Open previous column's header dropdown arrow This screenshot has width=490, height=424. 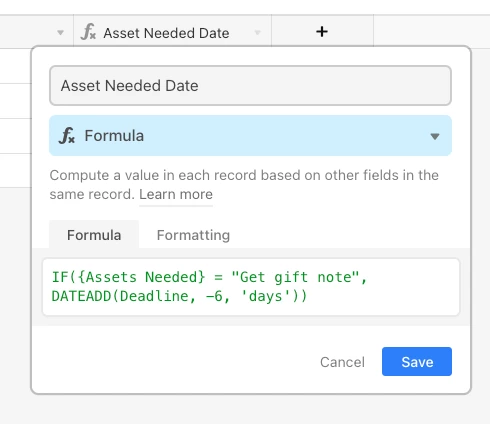click(60, 33)
